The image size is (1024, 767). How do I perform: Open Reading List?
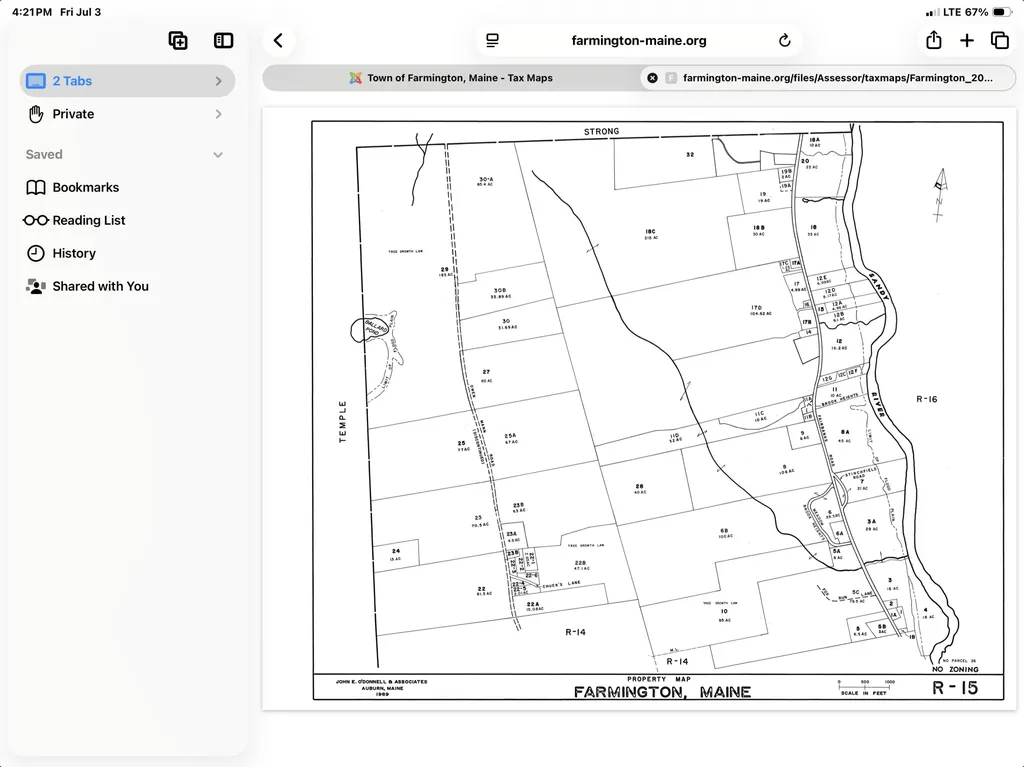[127, 220]
